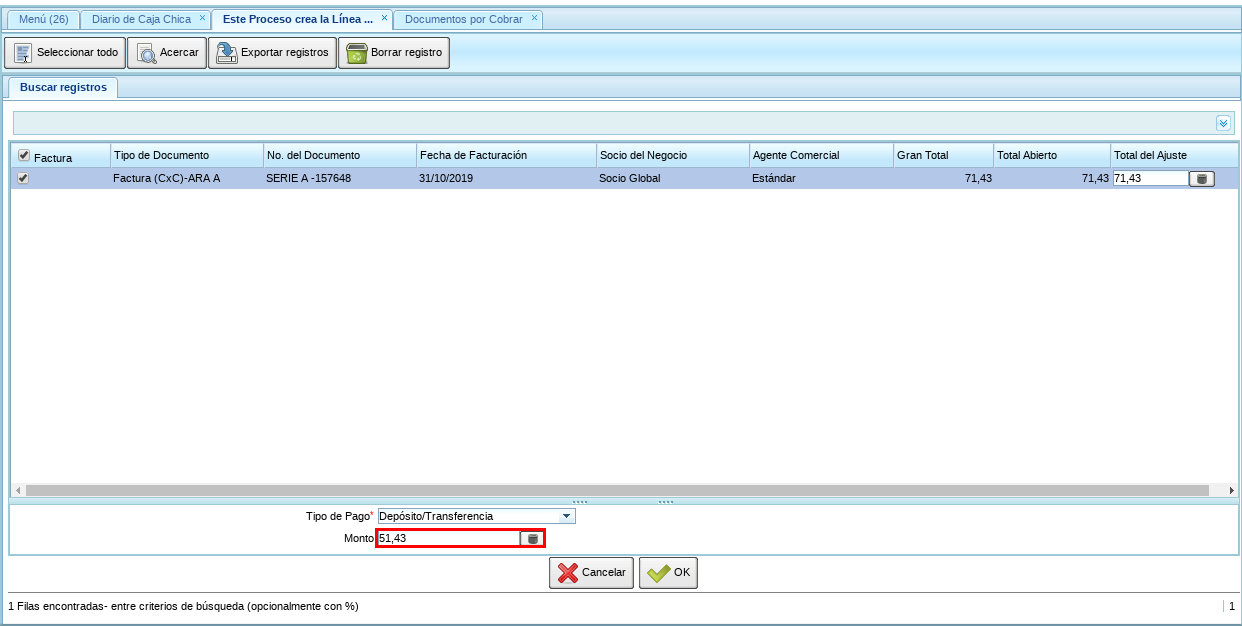This screenshot has height=626, width=1242.
Task: Expand the search criteria panel chevron
Action: [1223, 123]
